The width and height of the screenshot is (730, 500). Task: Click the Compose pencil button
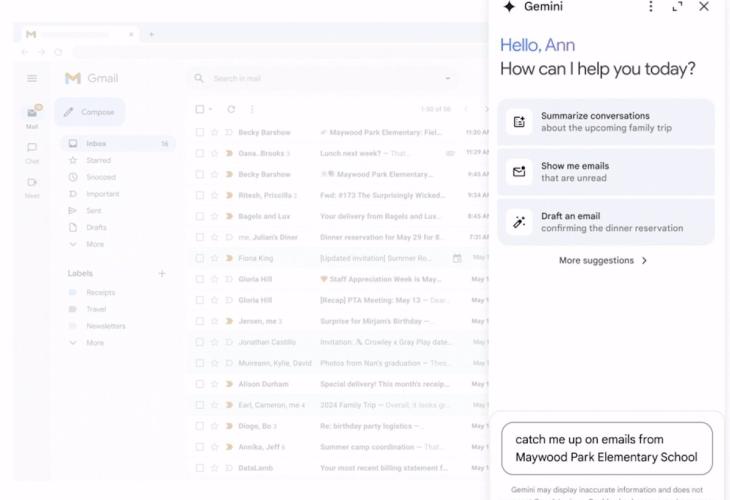(90, 112)
